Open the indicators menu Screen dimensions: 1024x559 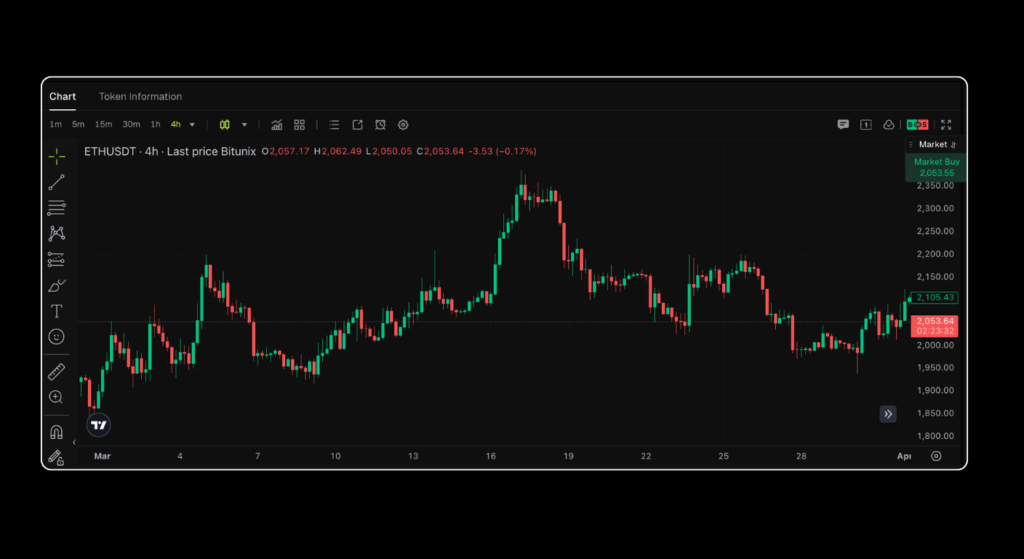pos(277,125)
